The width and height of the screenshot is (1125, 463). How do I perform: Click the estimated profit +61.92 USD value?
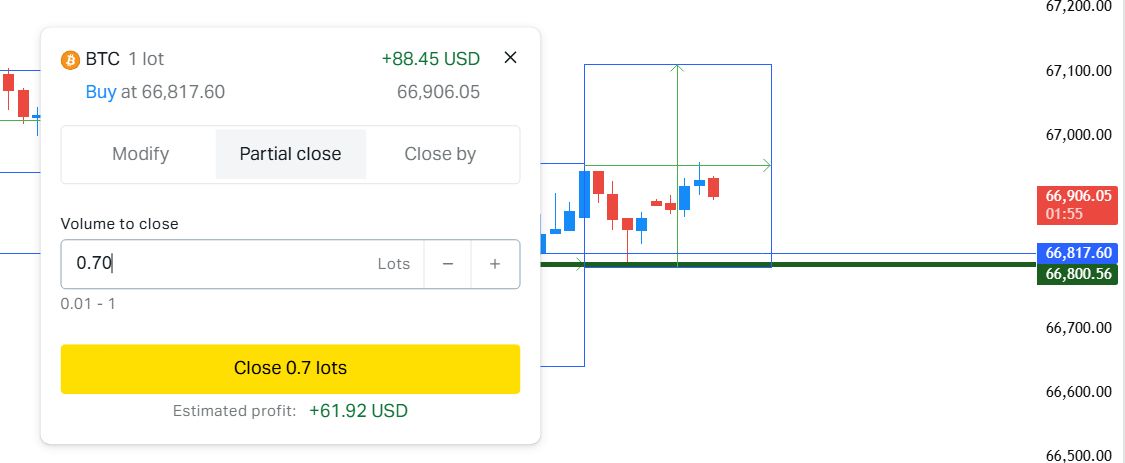358,411
